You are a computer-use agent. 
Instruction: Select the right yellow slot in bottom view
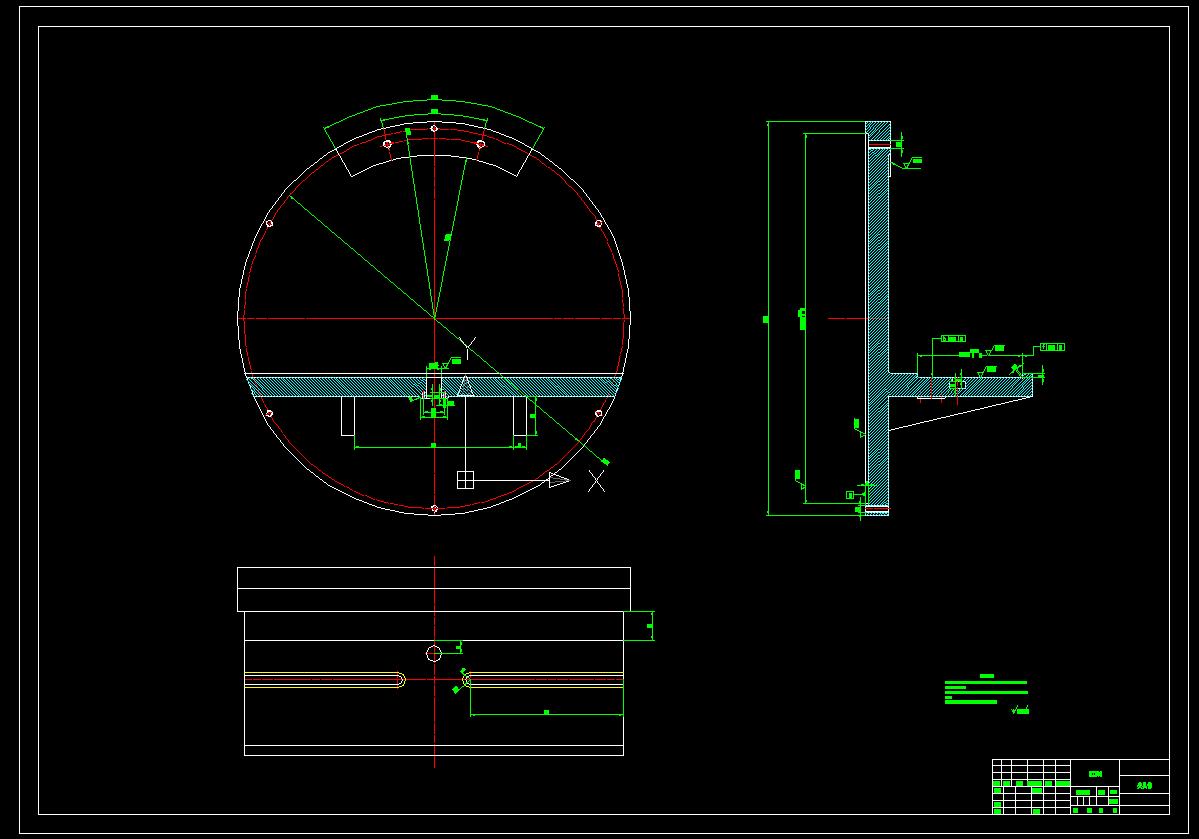click(544, 680)
